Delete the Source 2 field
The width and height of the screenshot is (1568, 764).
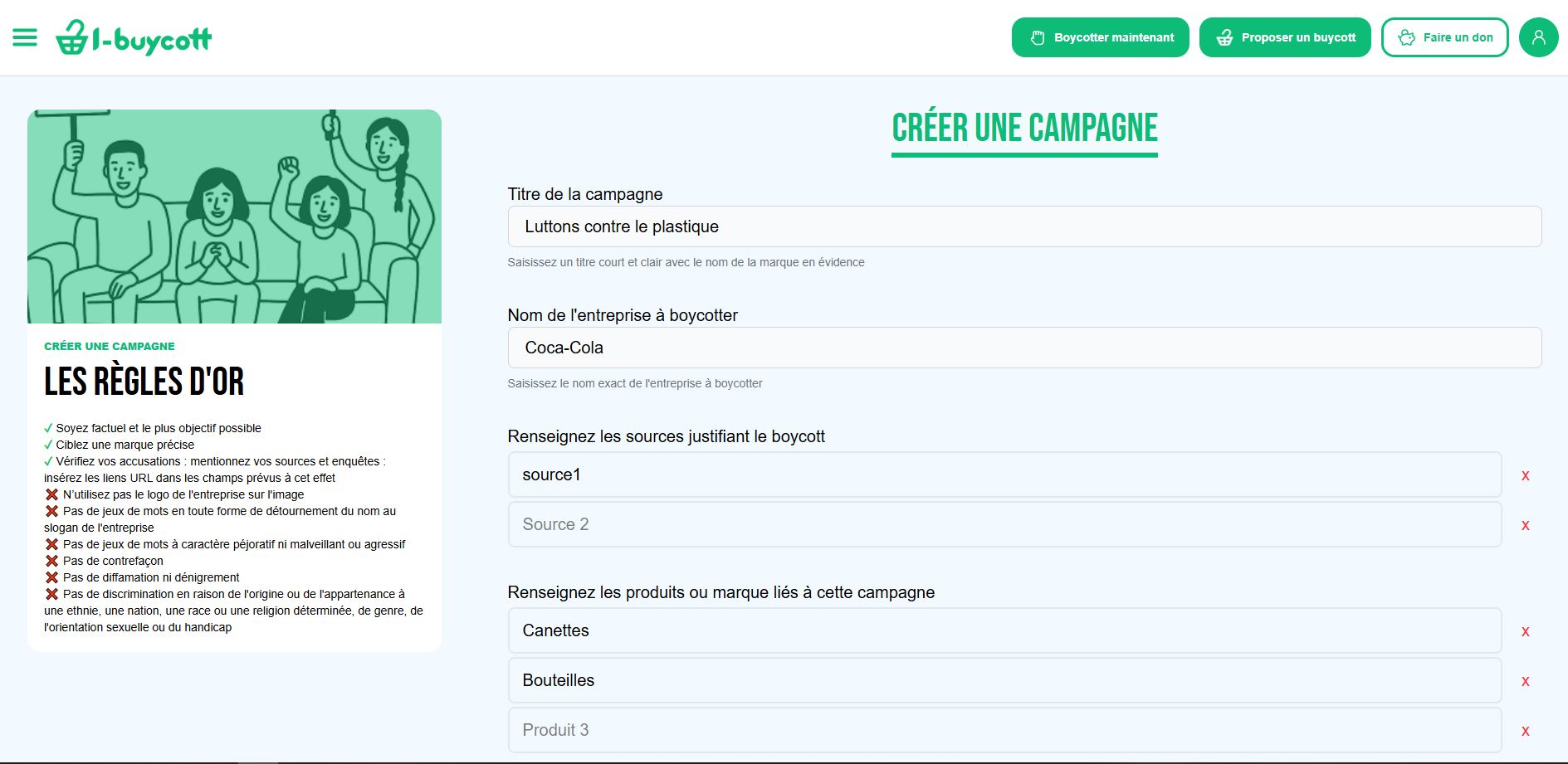pyautogui.click(x=1525, y=526)
